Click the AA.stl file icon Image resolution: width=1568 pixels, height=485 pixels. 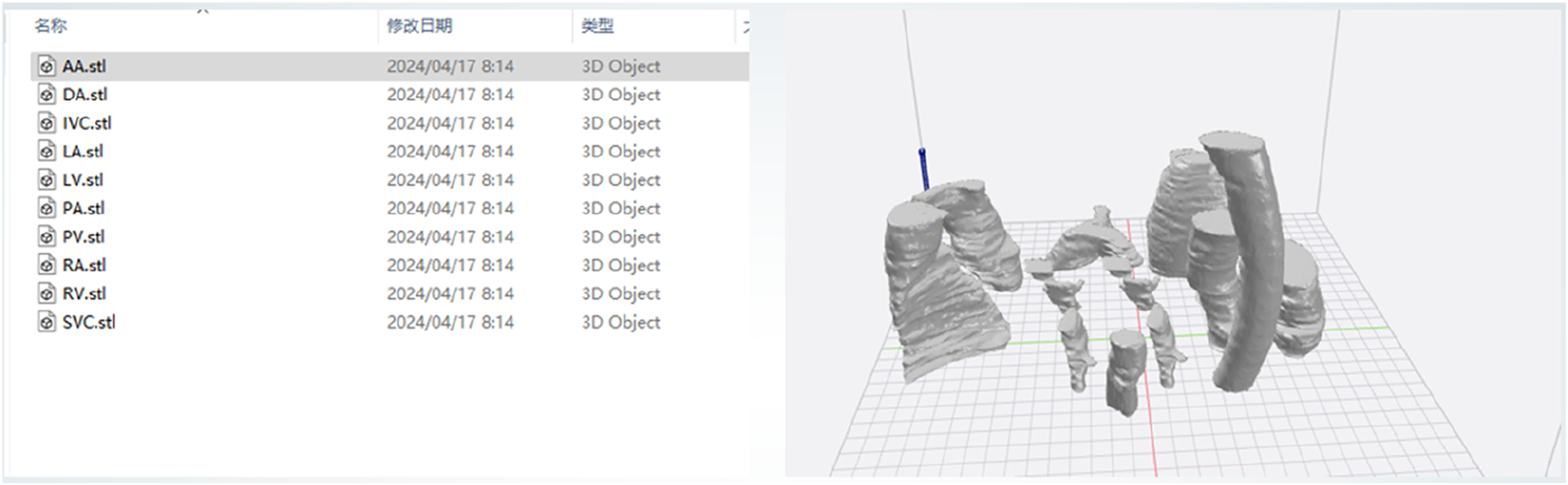tap(47, 66)
